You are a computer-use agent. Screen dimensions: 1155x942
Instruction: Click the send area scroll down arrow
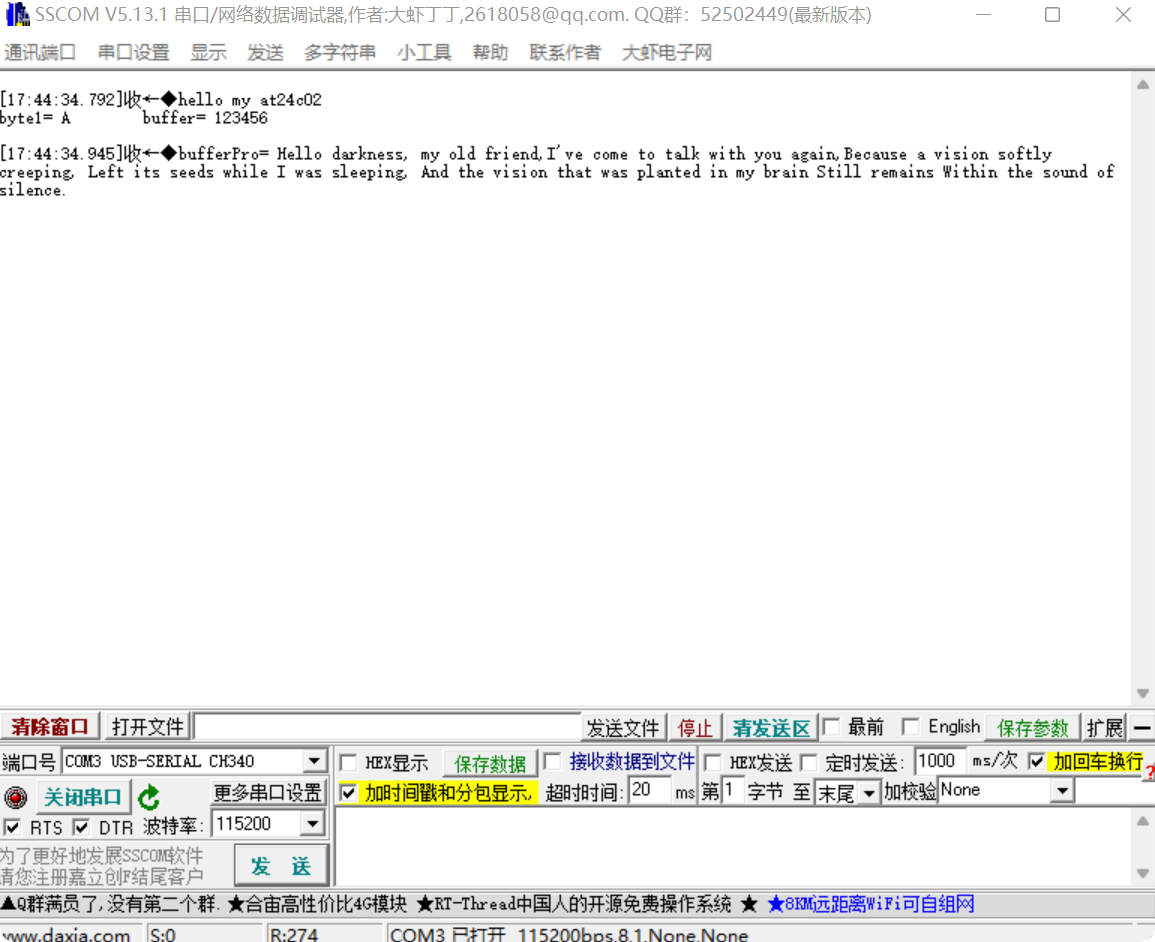tap(1142, 874)
